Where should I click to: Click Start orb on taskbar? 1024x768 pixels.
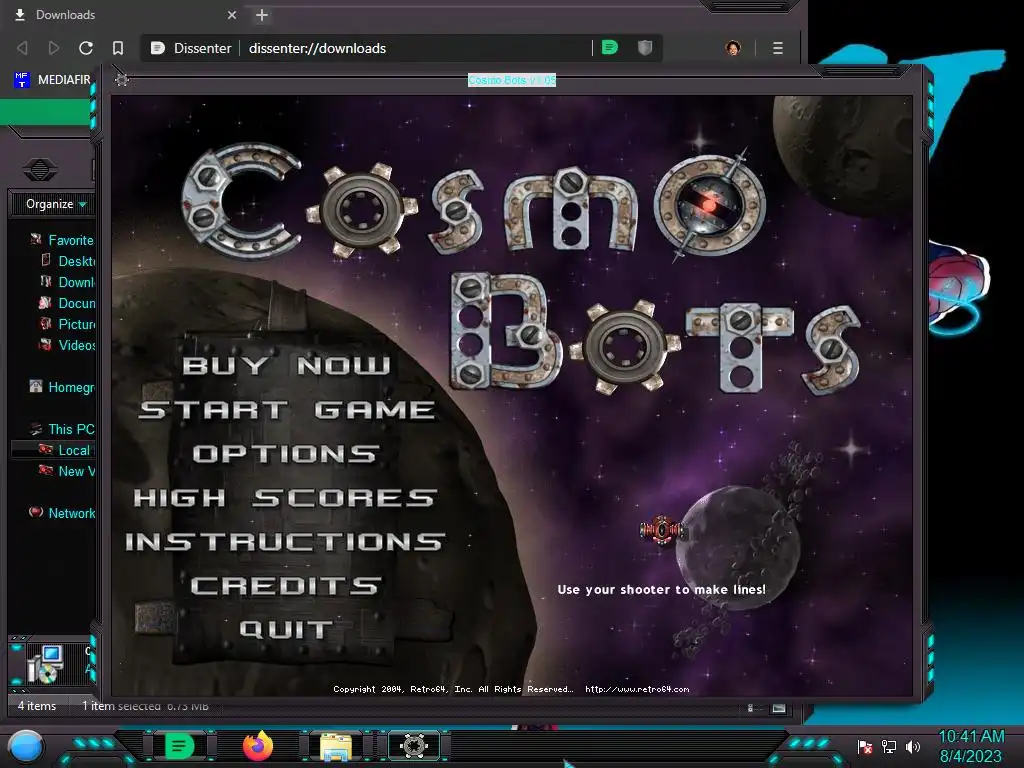(26, 745)
